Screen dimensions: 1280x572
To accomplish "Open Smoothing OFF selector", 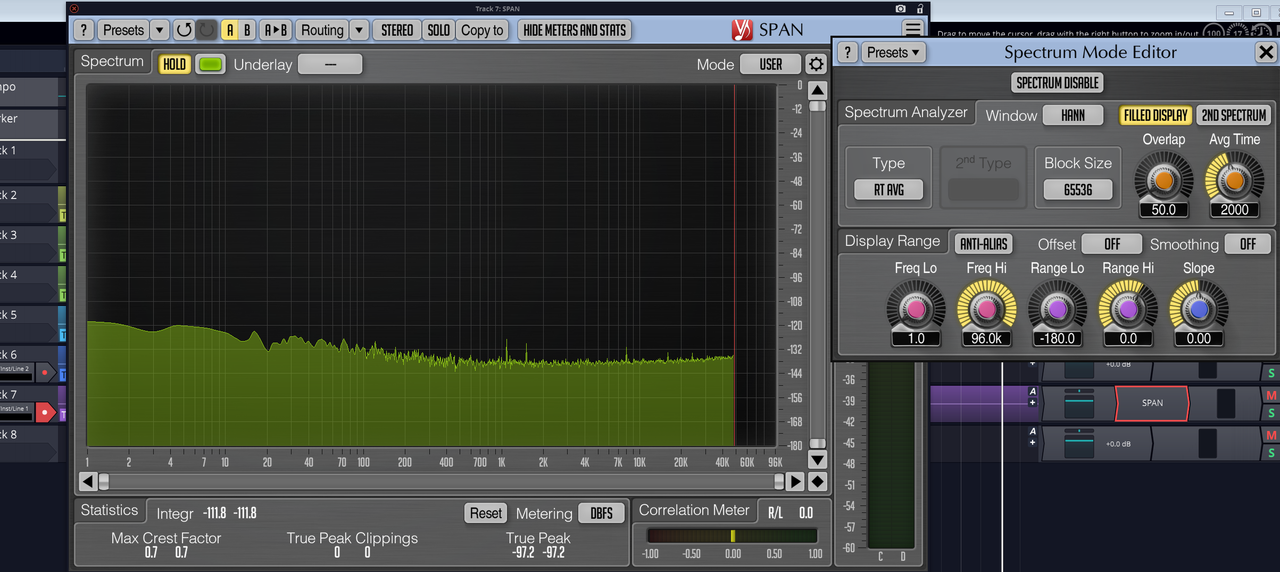I will [1248, 244].
